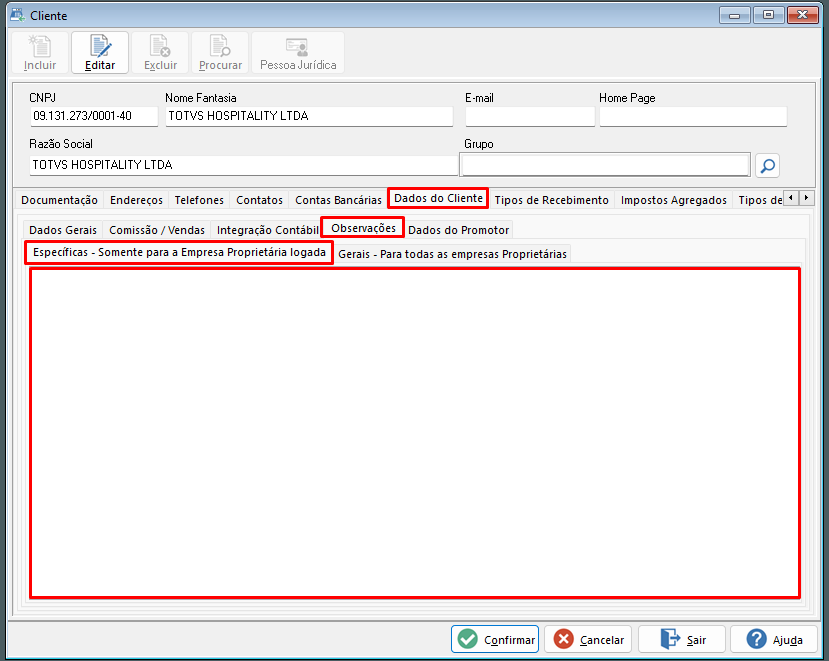This screenshot has height=661, width=829.
Task: Exit via the Sair button
Action: (x=681, y=639)
